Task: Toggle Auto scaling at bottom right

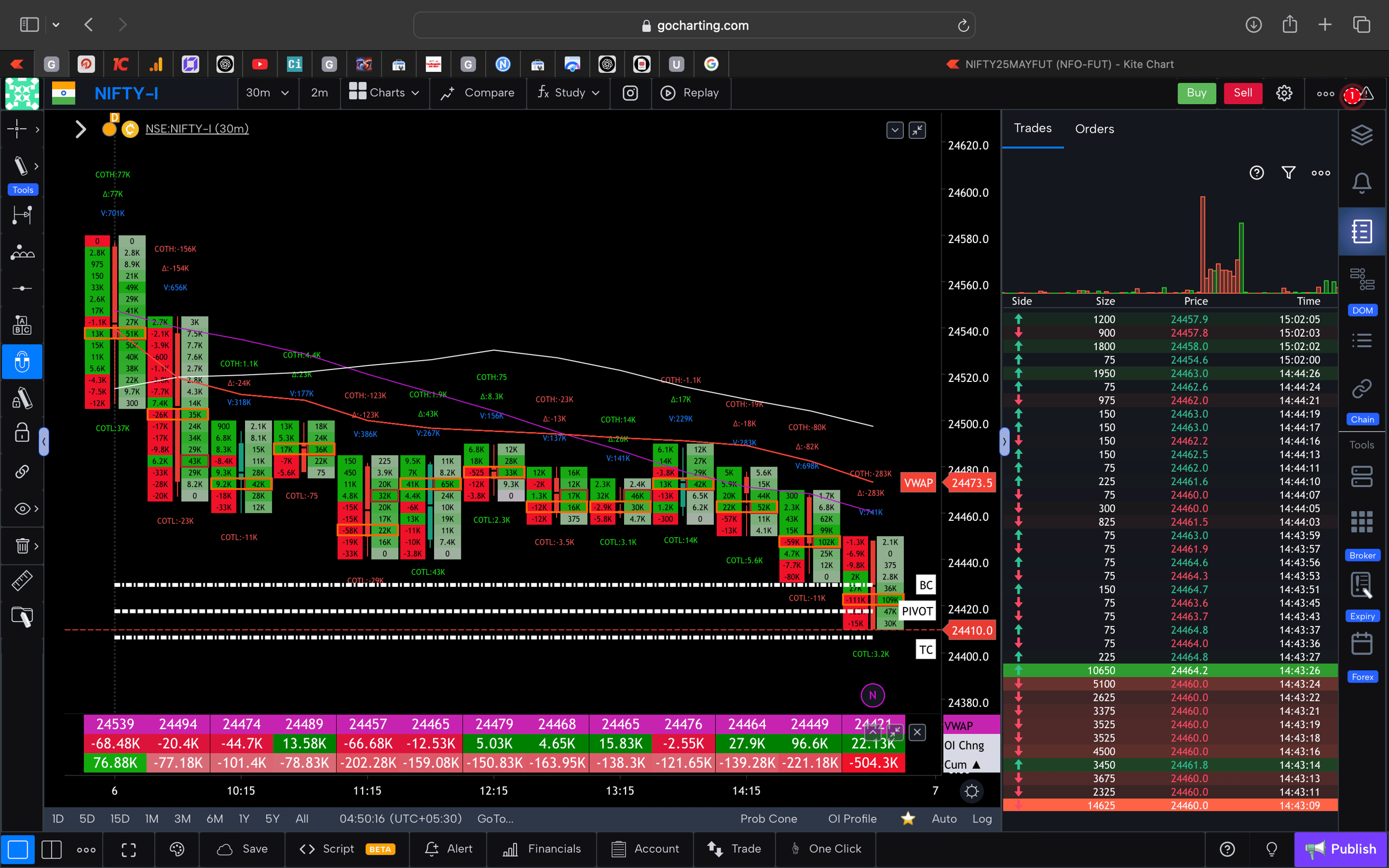Action: 944,818
